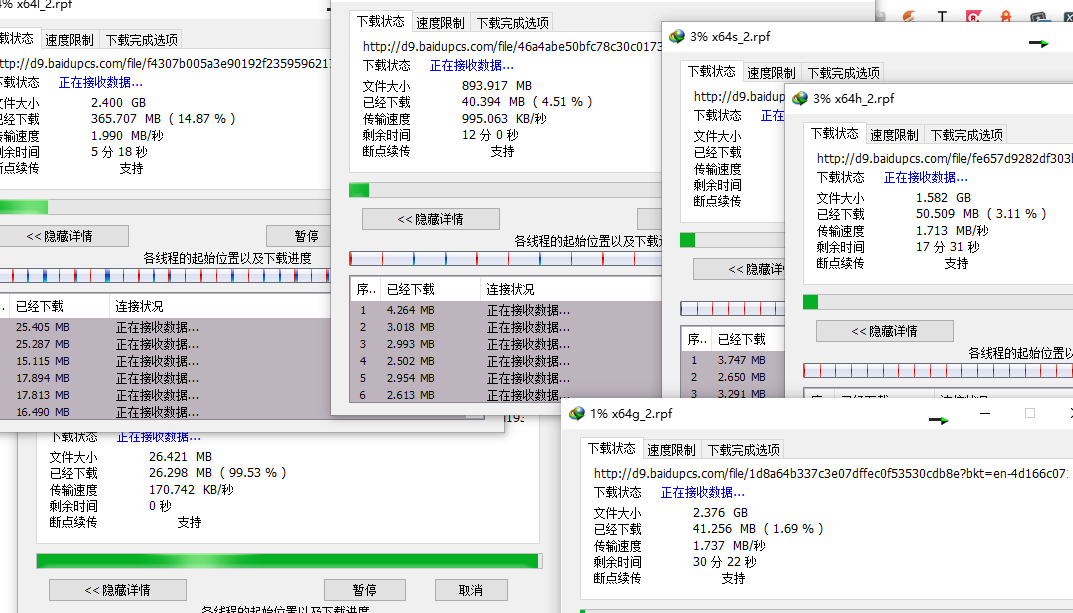Maximize the x64g_2.rpf download window
Image resolution: width=1073 pixels, height=613 pixels.
(x=1029, y=413)
